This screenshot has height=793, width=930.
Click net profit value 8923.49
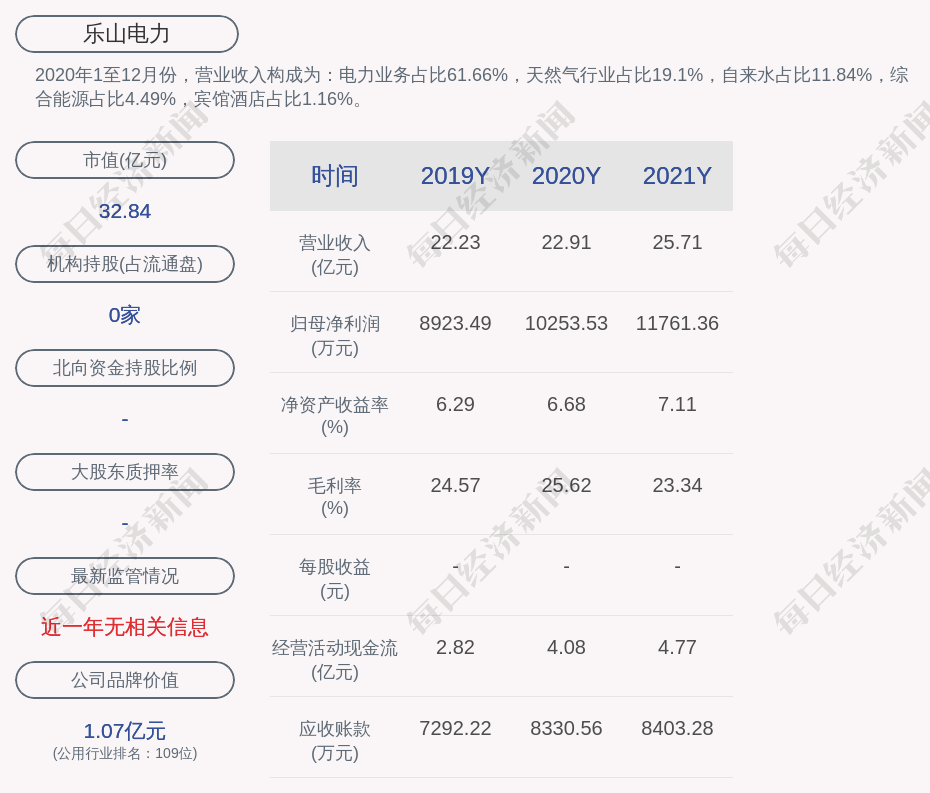click(x=455, y=323)
